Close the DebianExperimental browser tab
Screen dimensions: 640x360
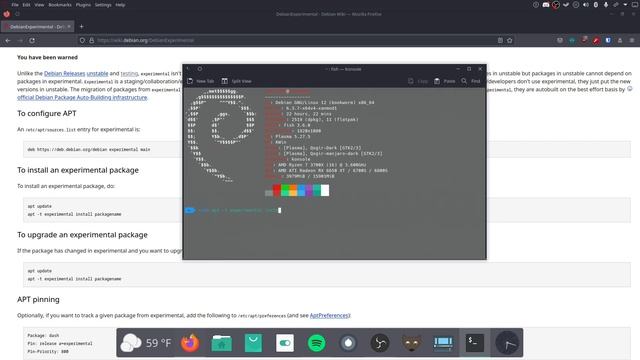coord(69,27)
